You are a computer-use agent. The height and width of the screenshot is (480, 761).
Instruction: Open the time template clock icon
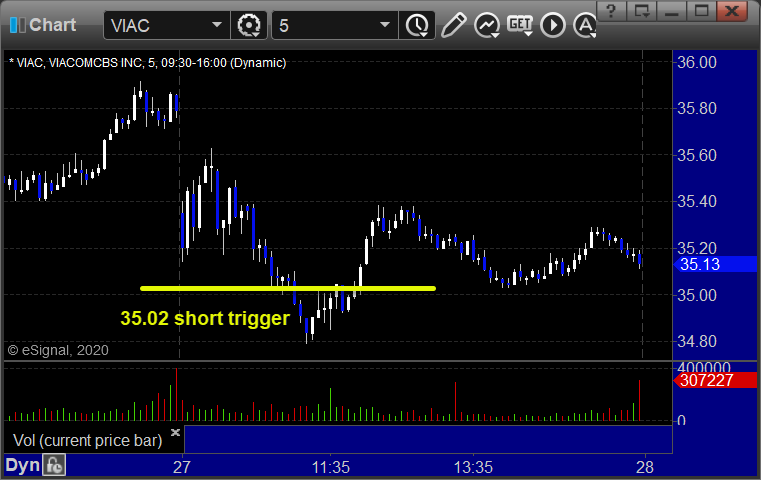417,25
